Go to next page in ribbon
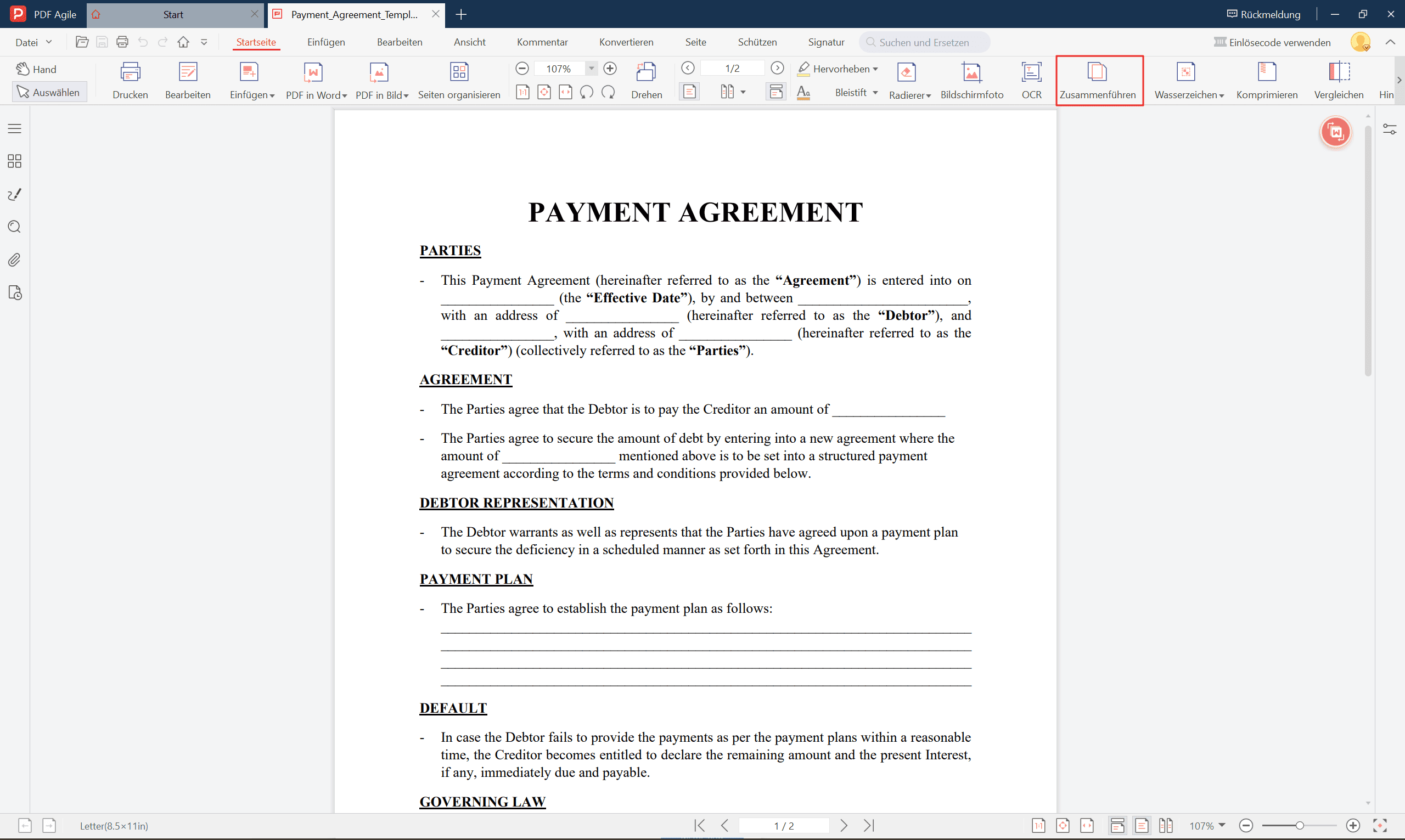The image size is (1405, 840). (777, 68)
